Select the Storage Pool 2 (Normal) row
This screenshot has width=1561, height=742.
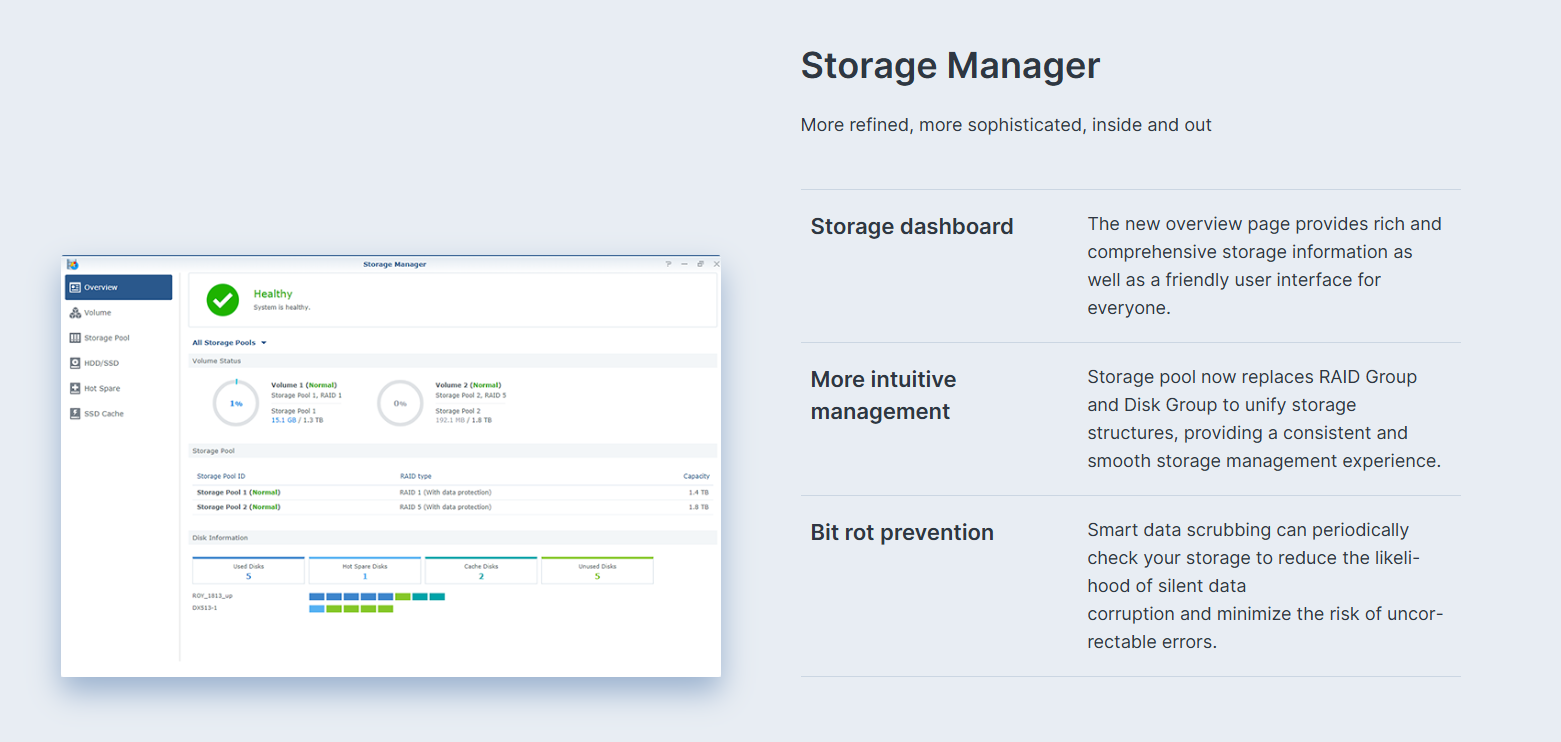453,507
